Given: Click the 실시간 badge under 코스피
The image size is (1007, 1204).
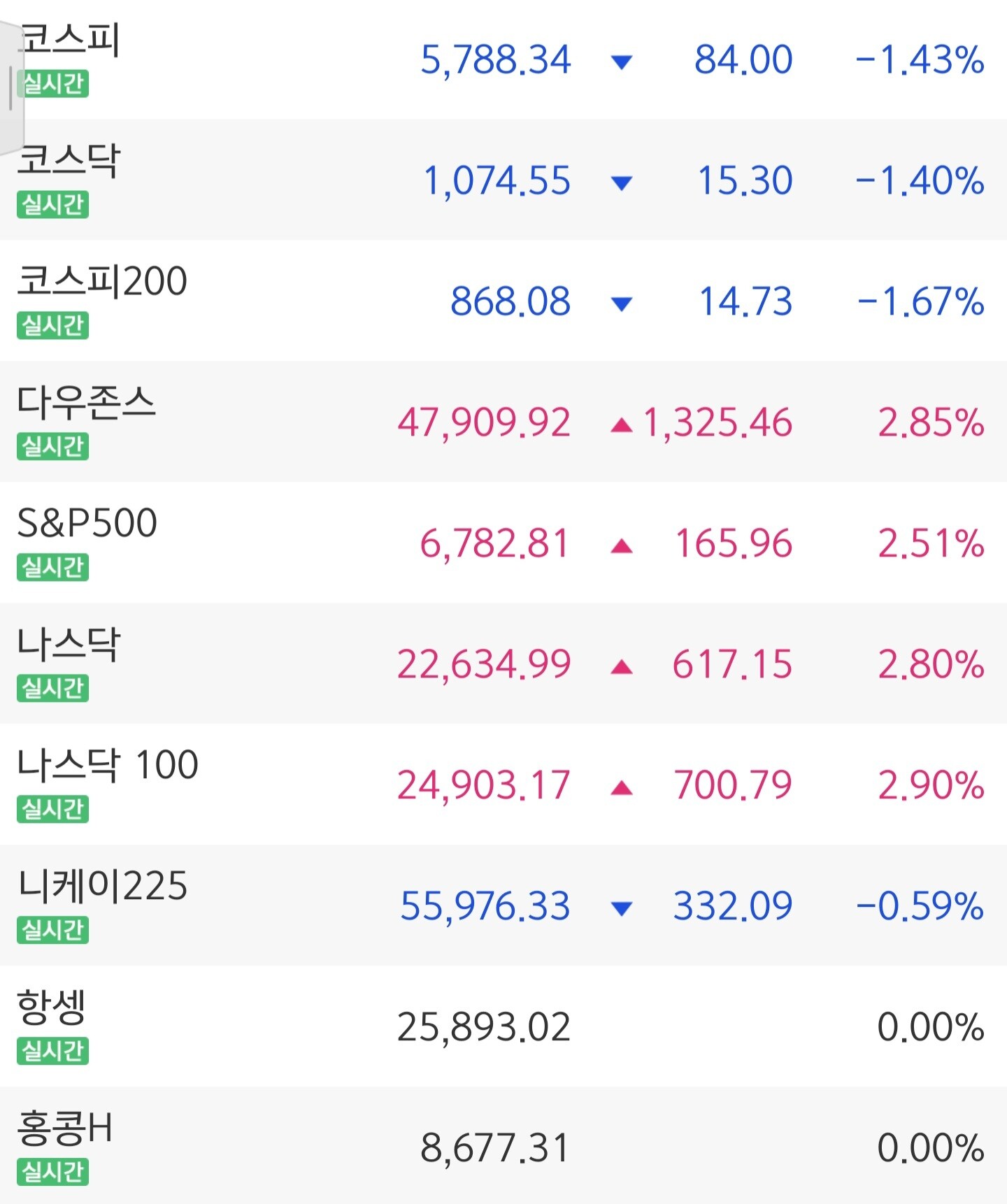Looking at the screenshot, I should coord(53,84).
